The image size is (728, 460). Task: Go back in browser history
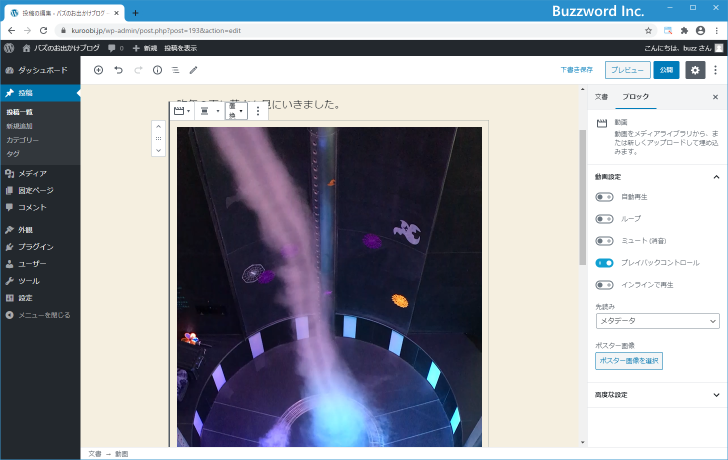tap(12, 31)
